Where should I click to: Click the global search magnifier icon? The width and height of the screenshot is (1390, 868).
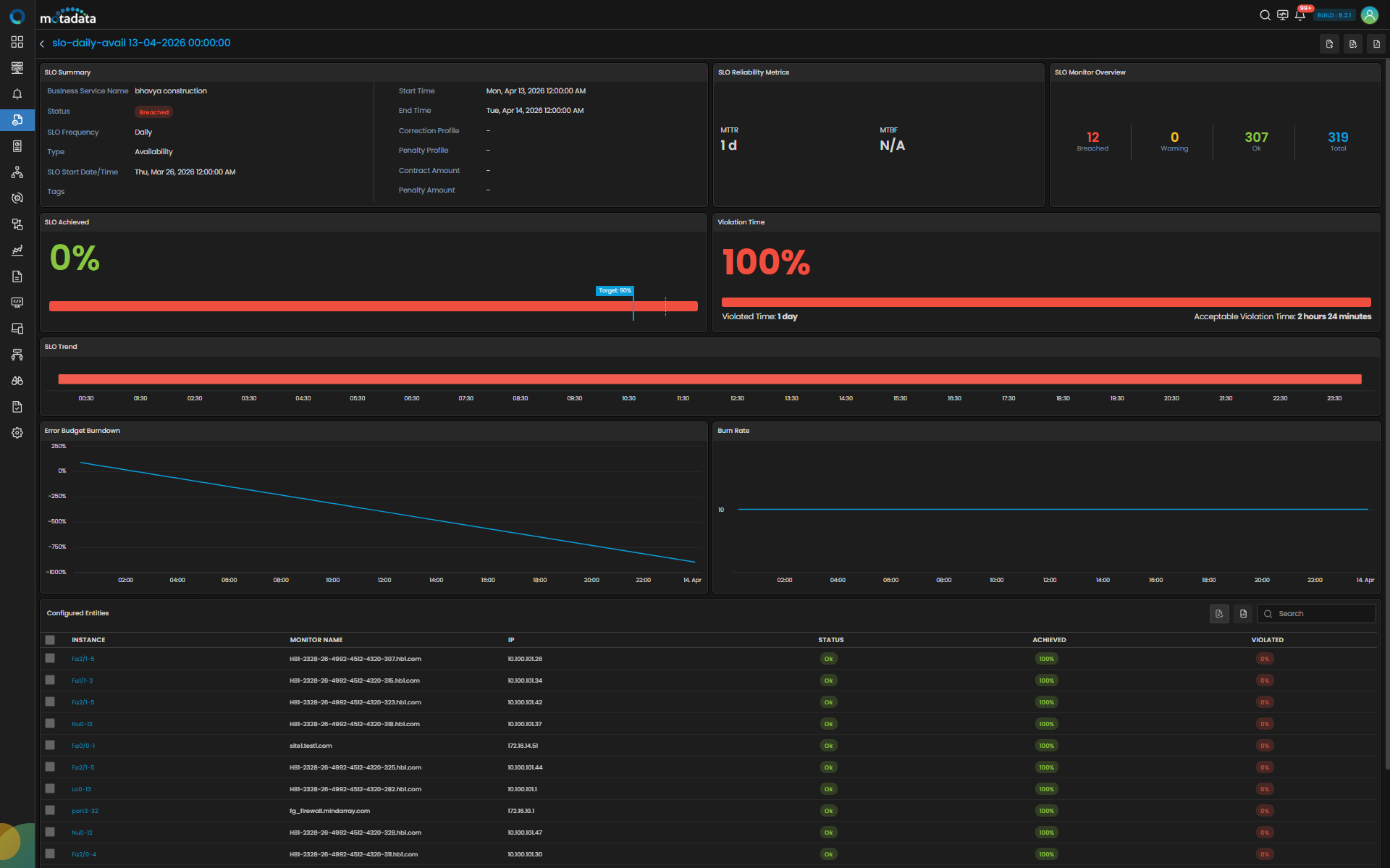click(1265, 15)
